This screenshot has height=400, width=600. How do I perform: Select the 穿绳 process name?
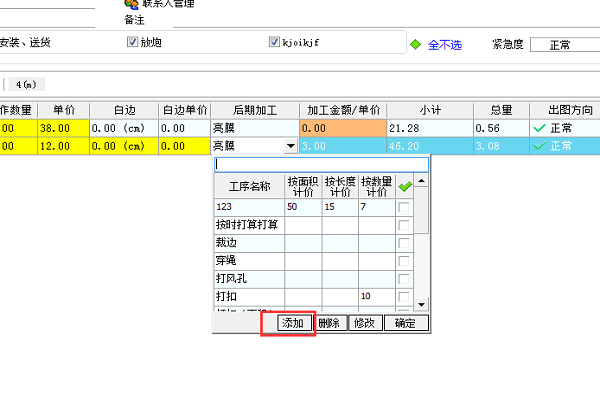point(249,261)
